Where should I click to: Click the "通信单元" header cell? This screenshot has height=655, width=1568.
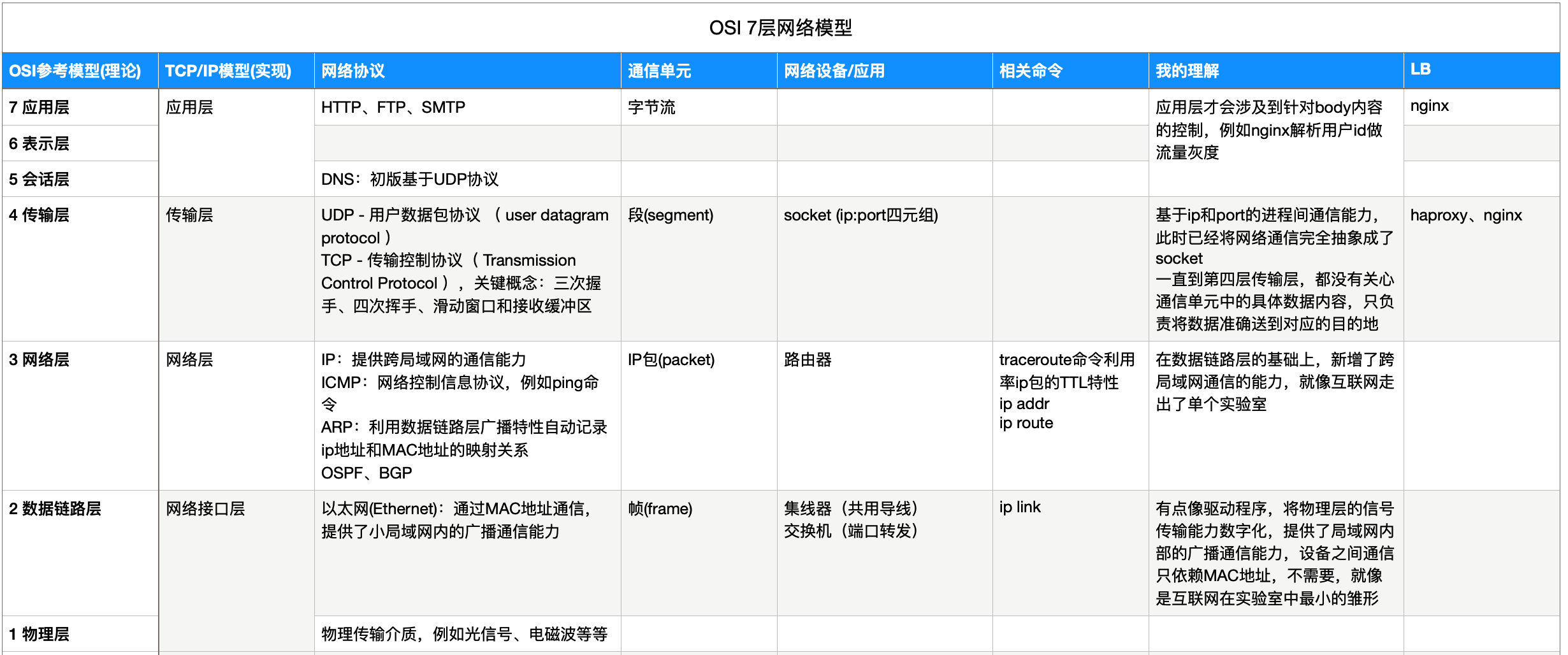[659, 71]
